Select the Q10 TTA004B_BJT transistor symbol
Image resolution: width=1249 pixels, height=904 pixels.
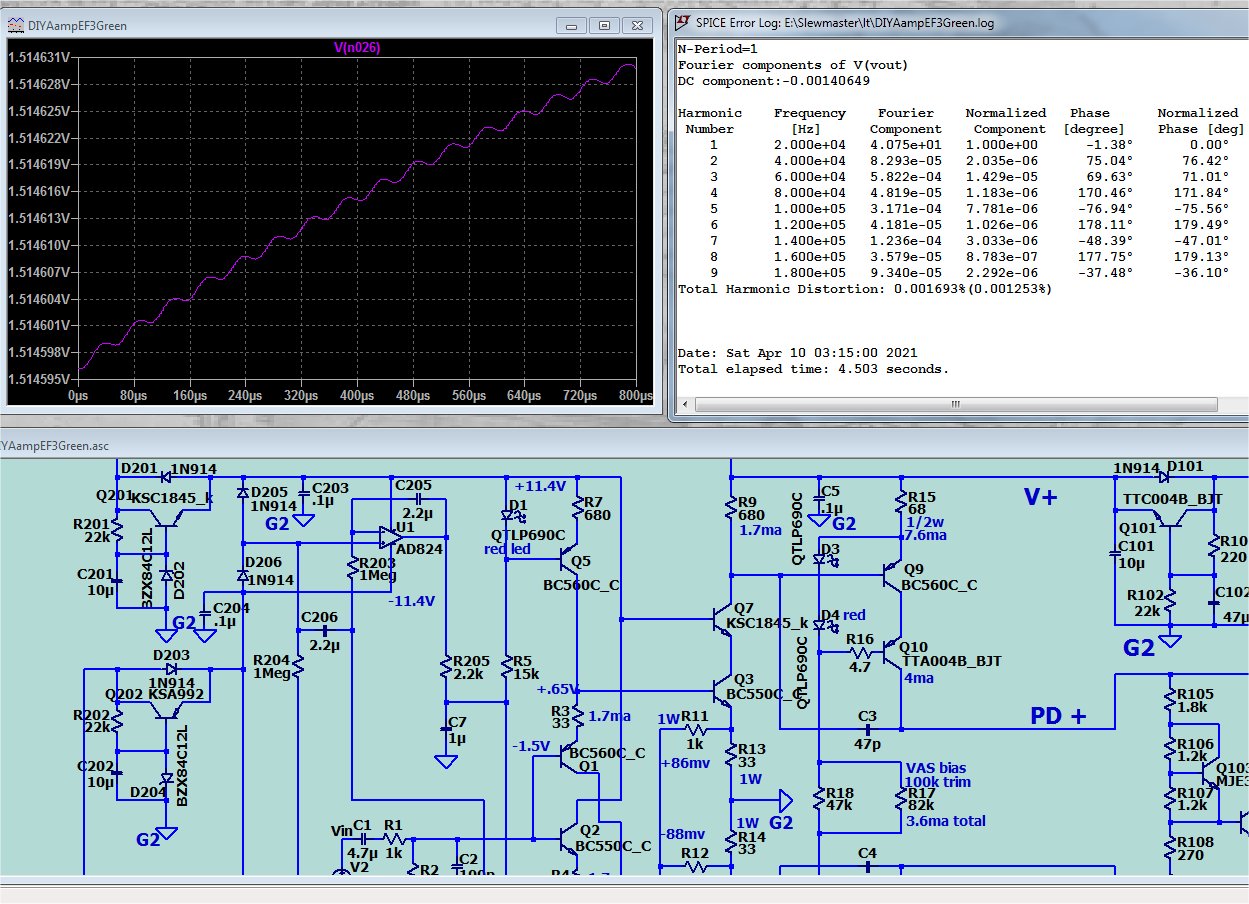click(892, 655)
